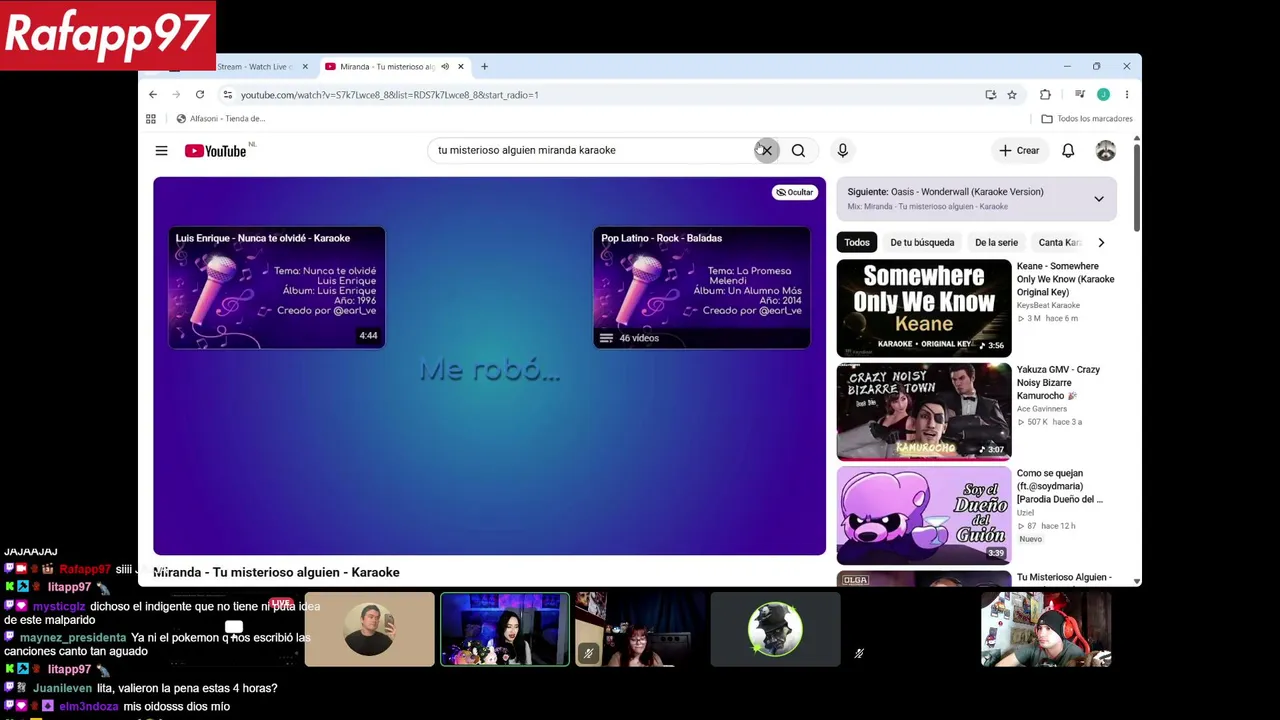
Task: Close the Stream - Watch Live tab
Action: pos(305,67)
